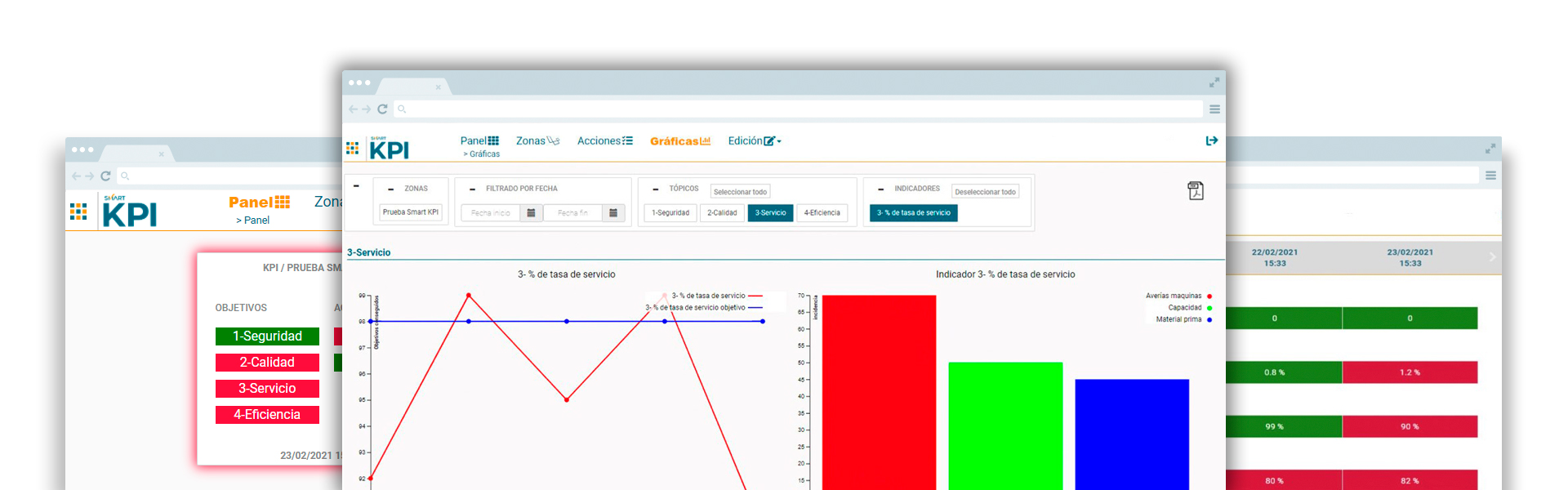Toggle the blue tasa de servicio objetivo legend
The height and width of the screenshot is (490, 1568).
pyautogui.click(x=704, y=308)
